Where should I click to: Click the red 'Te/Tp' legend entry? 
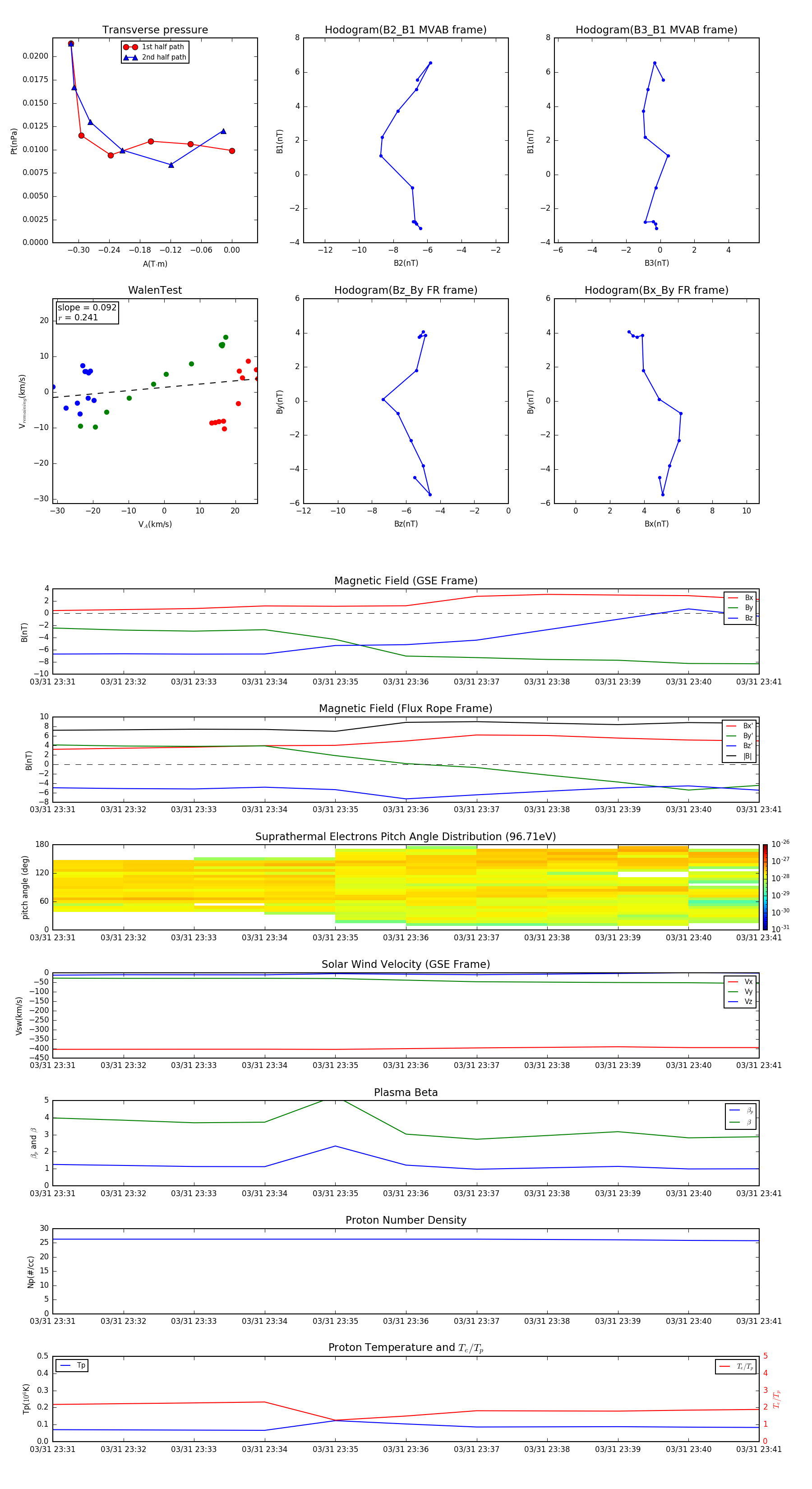click(x=736, y=1366)
